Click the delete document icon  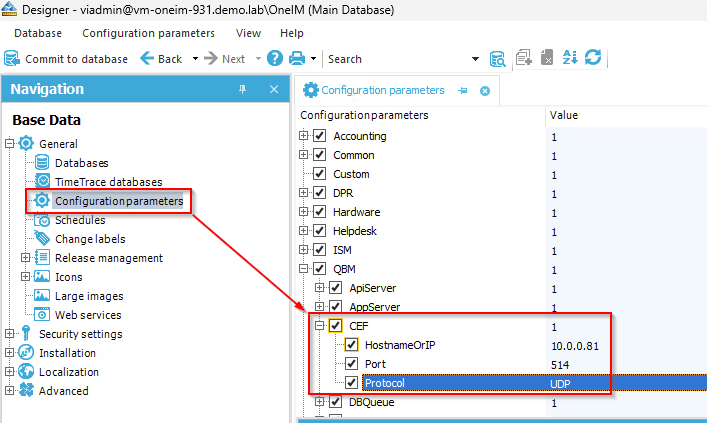point(547,58)
